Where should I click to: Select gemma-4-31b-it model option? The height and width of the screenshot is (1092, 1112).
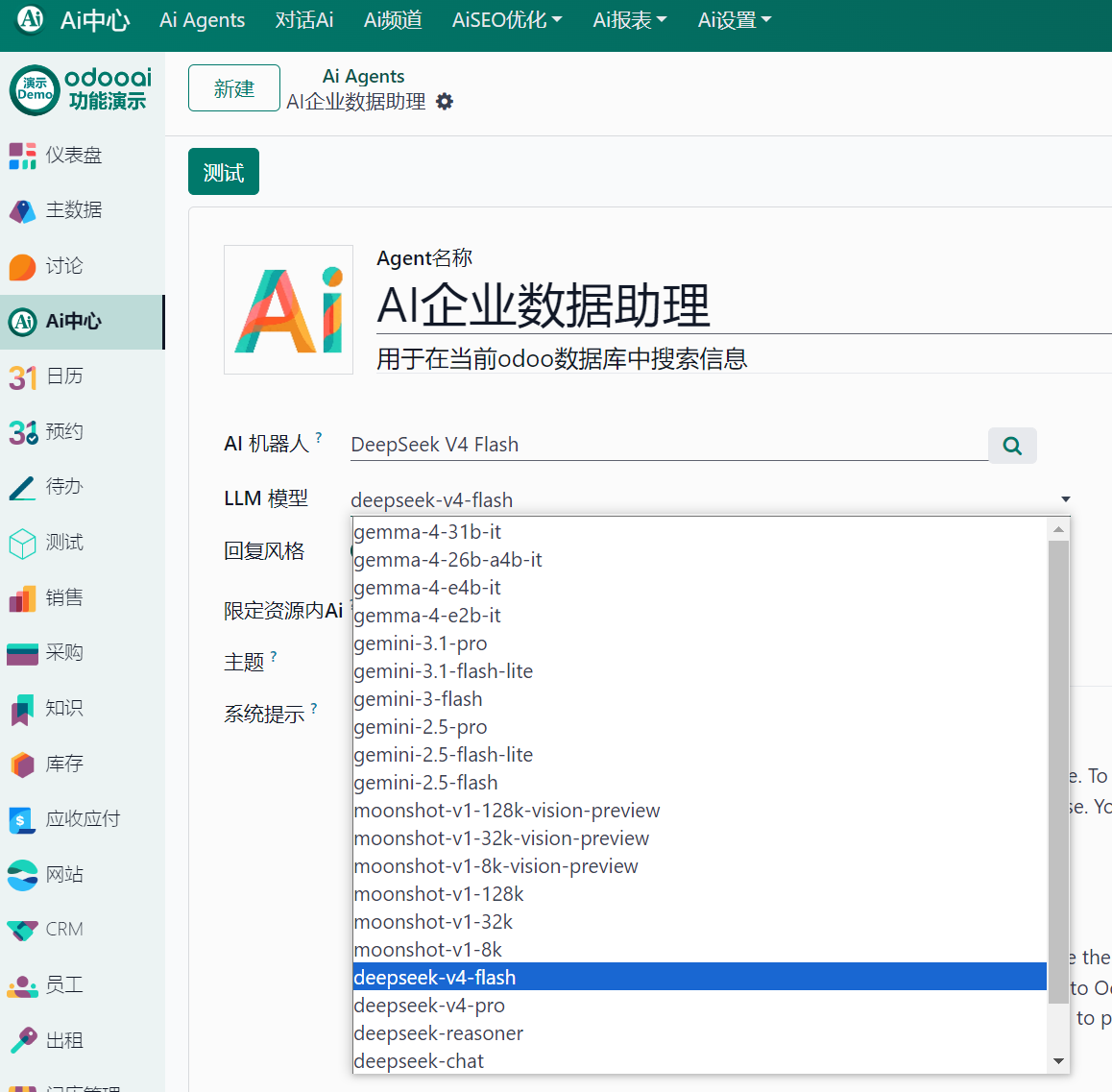point(699,532)
